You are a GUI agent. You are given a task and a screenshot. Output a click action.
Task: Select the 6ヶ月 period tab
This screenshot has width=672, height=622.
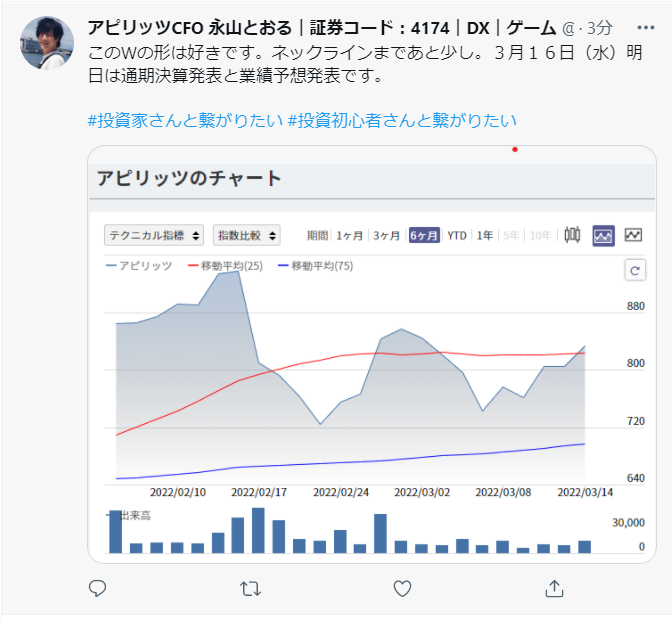tap(424, 235)
